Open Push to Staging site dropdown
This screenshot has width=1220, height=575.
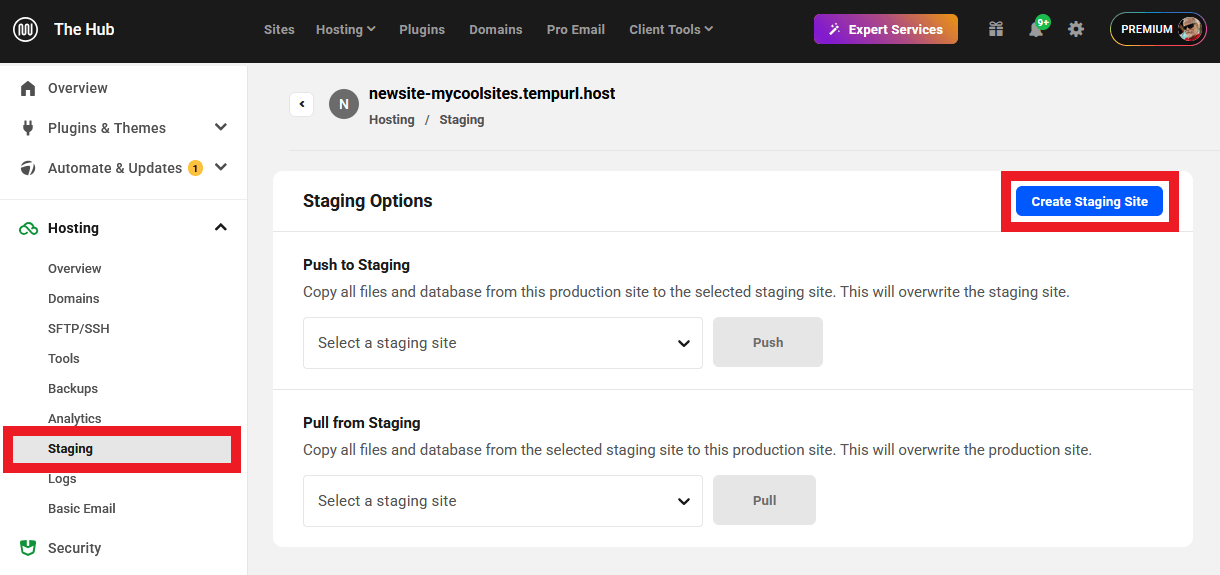coord(503,343)
